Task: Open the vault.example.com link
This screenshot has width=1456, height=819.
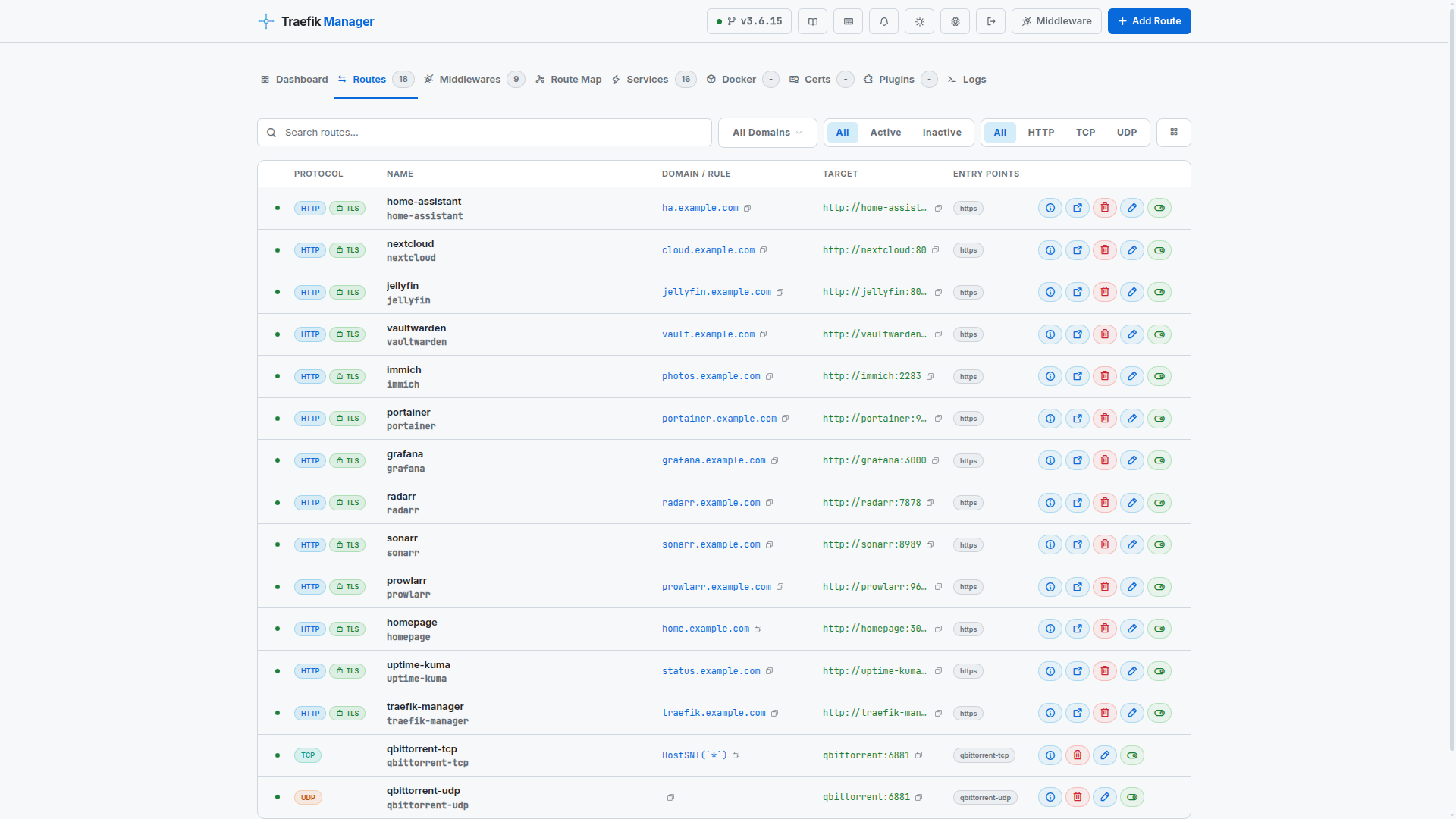Action: [708, 334]
